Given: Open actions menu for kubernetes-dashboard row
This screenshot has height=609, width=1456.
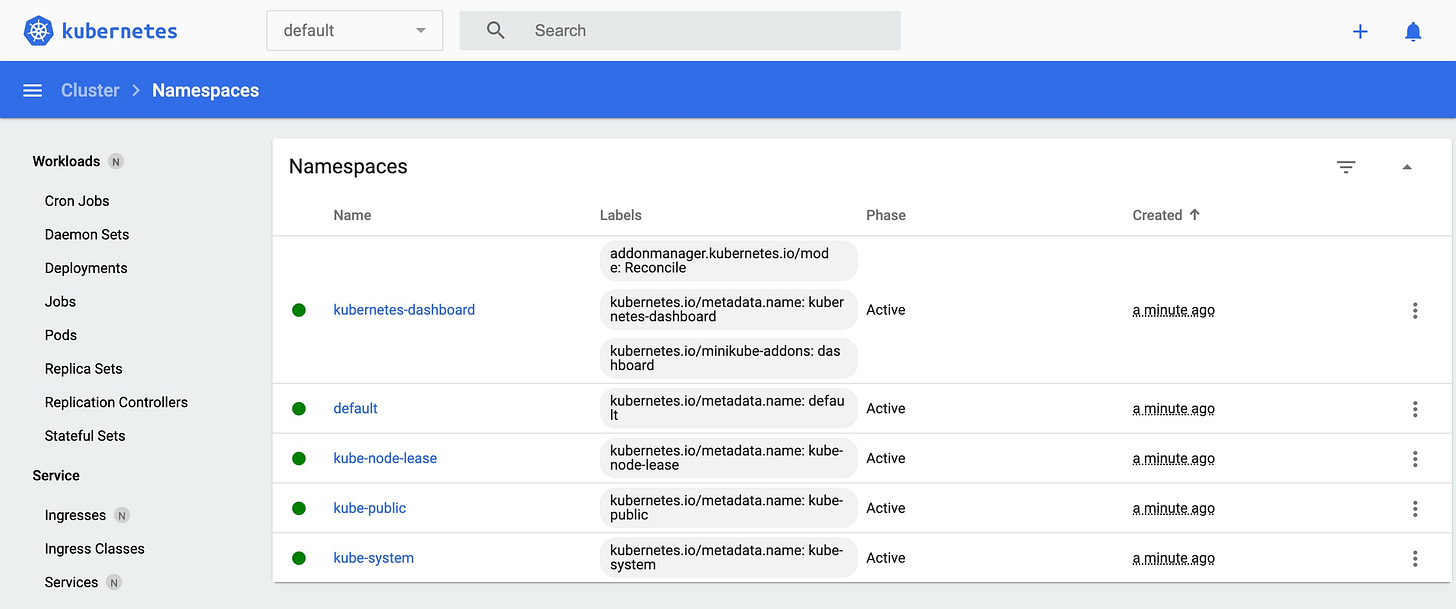Looking at the screenshot, I should click(1415, 310).
